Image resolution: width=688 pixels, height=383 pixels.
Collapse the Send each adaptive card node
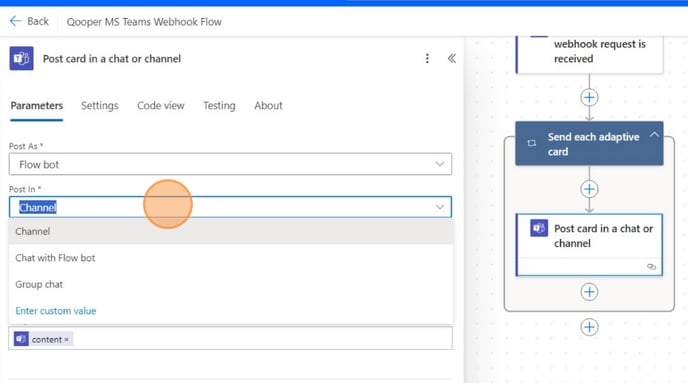point(654,135)
